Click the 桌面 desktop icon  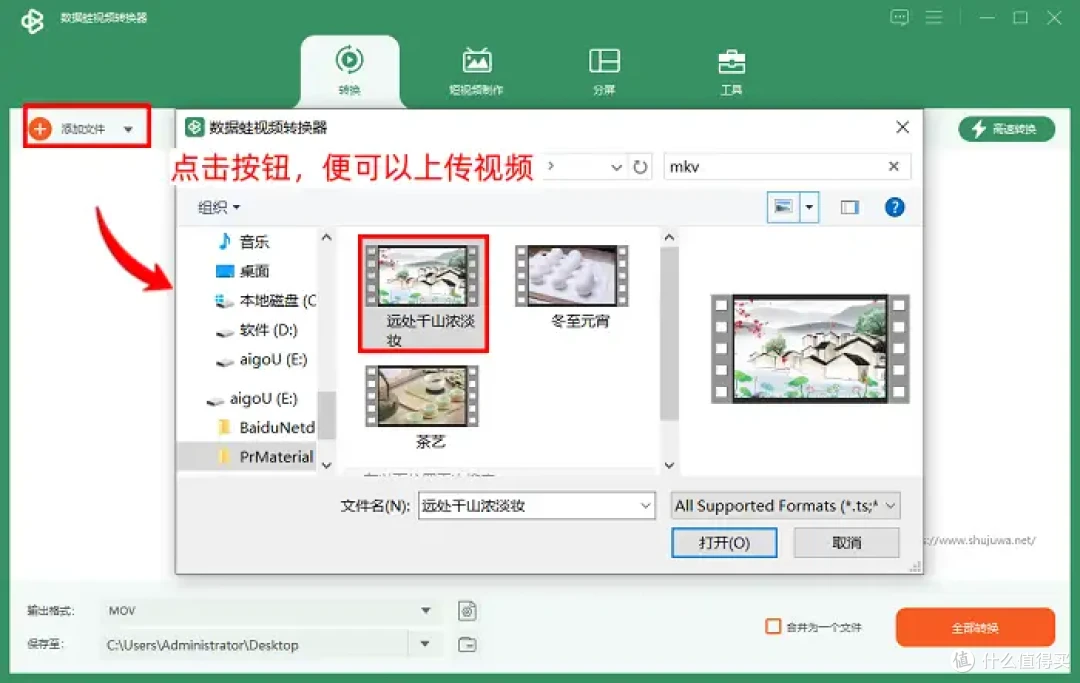click(225, 271)
